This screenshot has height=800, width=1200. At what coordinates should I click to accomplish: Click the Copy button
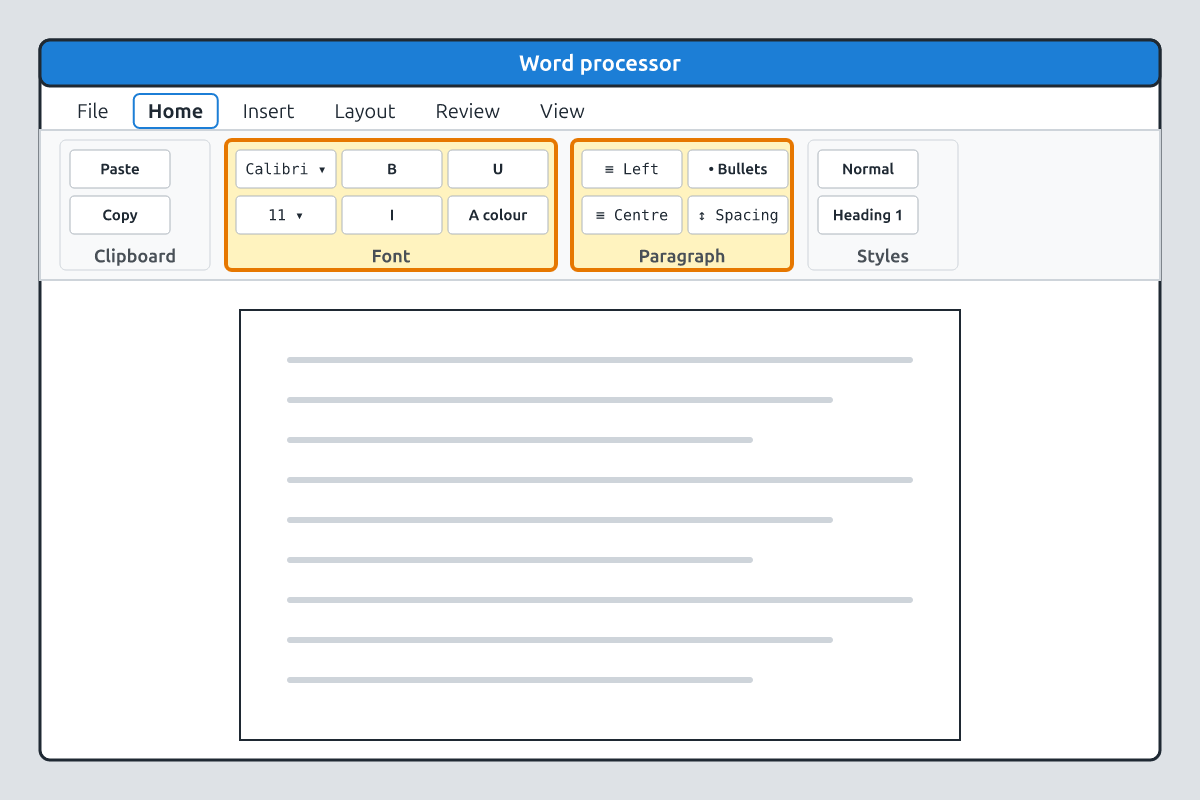(120, 215)
